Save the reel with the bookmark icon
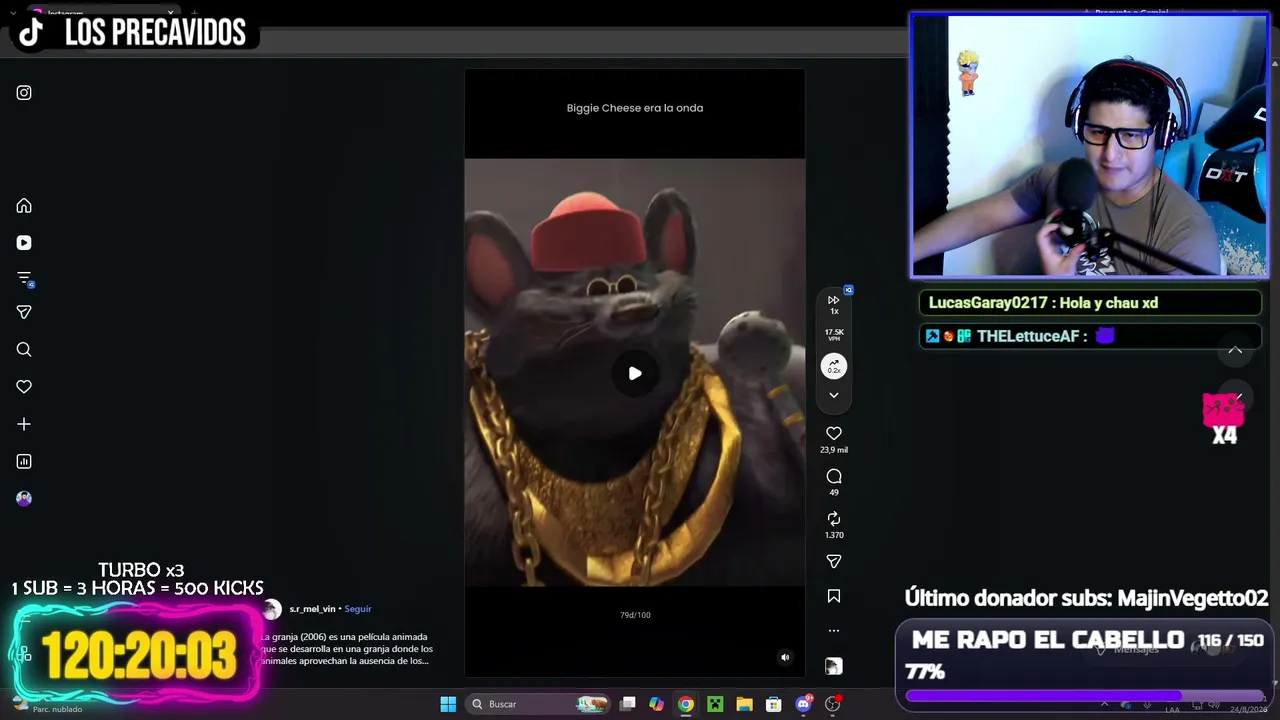This screenshot has width=1280, height=720. (x=834, y=596)
